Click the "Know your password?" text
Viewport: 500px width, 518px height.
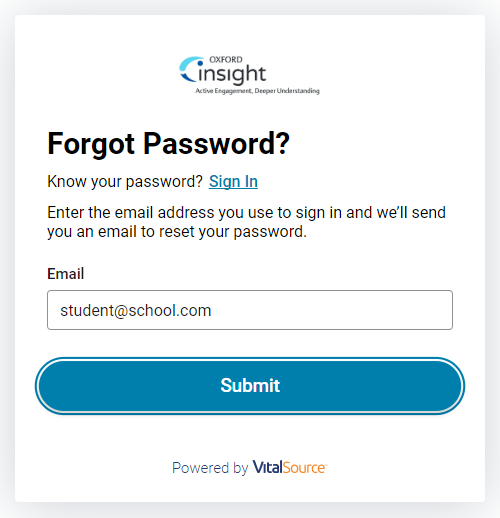(125, 182)
